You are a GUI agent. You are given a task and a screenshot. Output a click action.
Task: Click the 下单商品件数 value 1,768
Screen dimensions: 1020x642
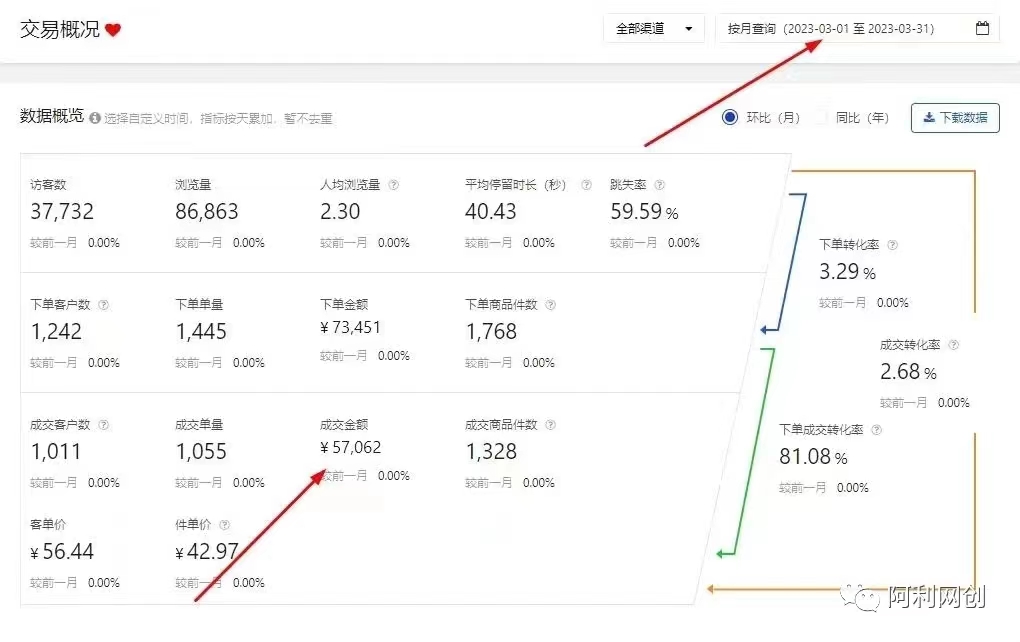click(491, 332)
